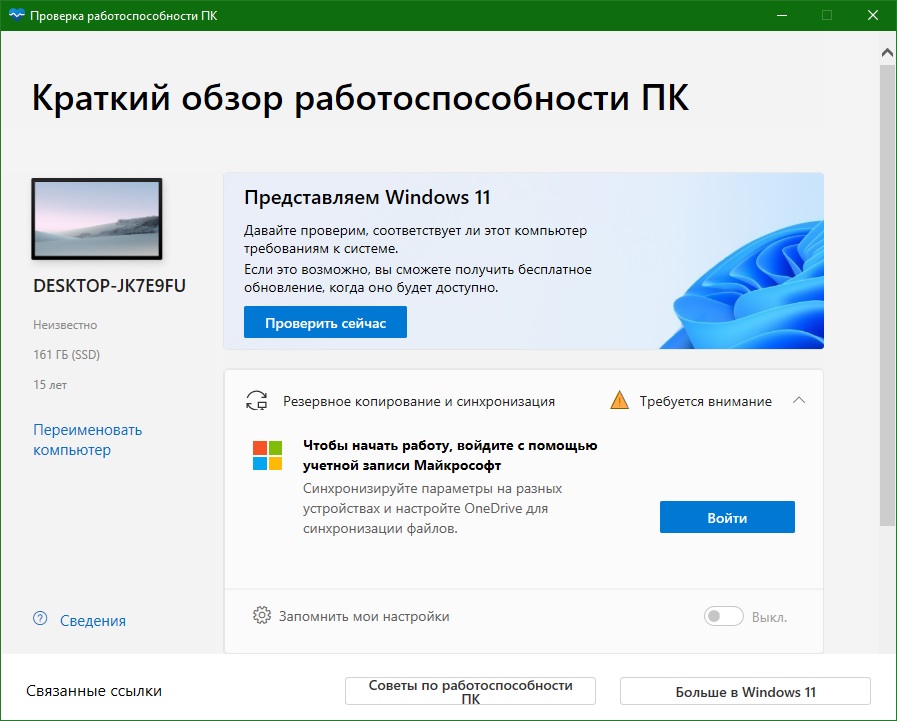Image resolution: width=897 pixels, height=721 pixels.
Task: Click the Microsoft four-color logo
Action: click(267, 455)
